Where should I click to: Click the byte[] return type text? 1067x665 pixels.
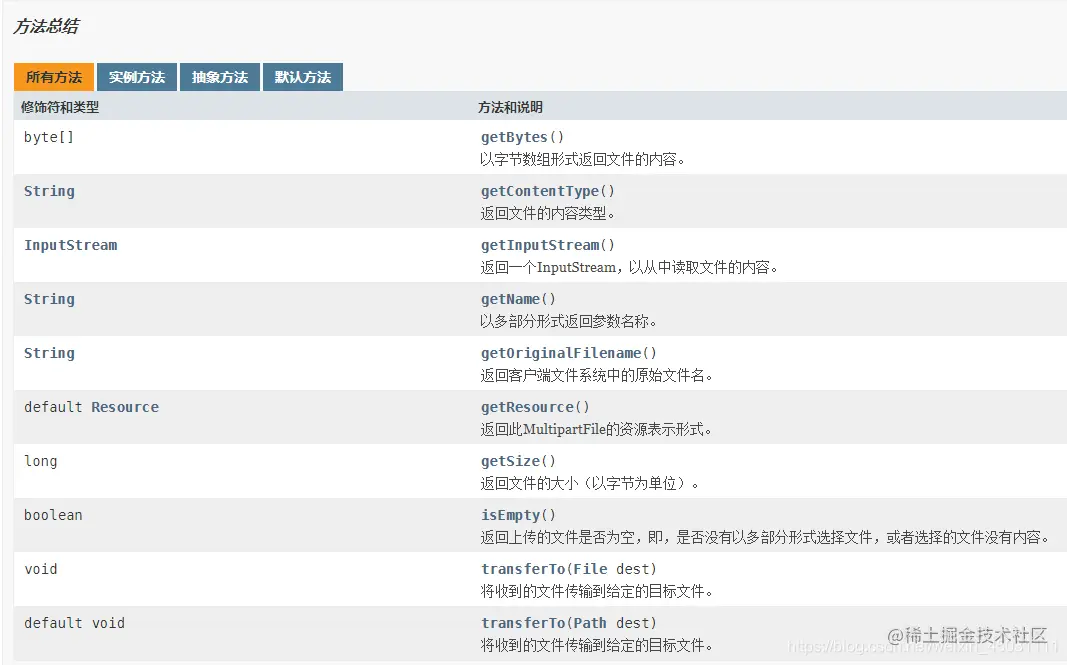click(49, 137)
